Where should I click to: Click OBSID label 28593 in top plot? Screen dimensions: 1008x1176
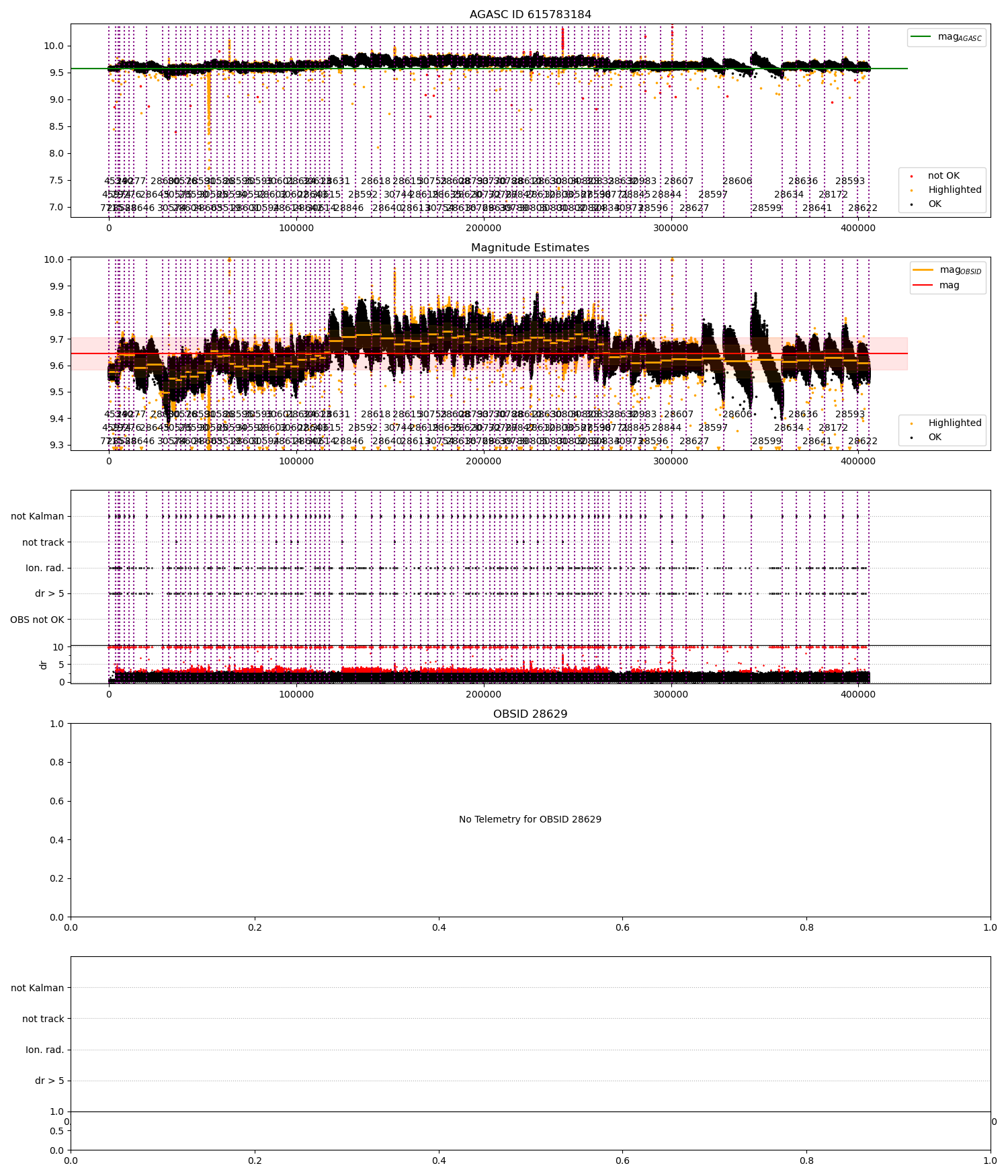point(850,181)
